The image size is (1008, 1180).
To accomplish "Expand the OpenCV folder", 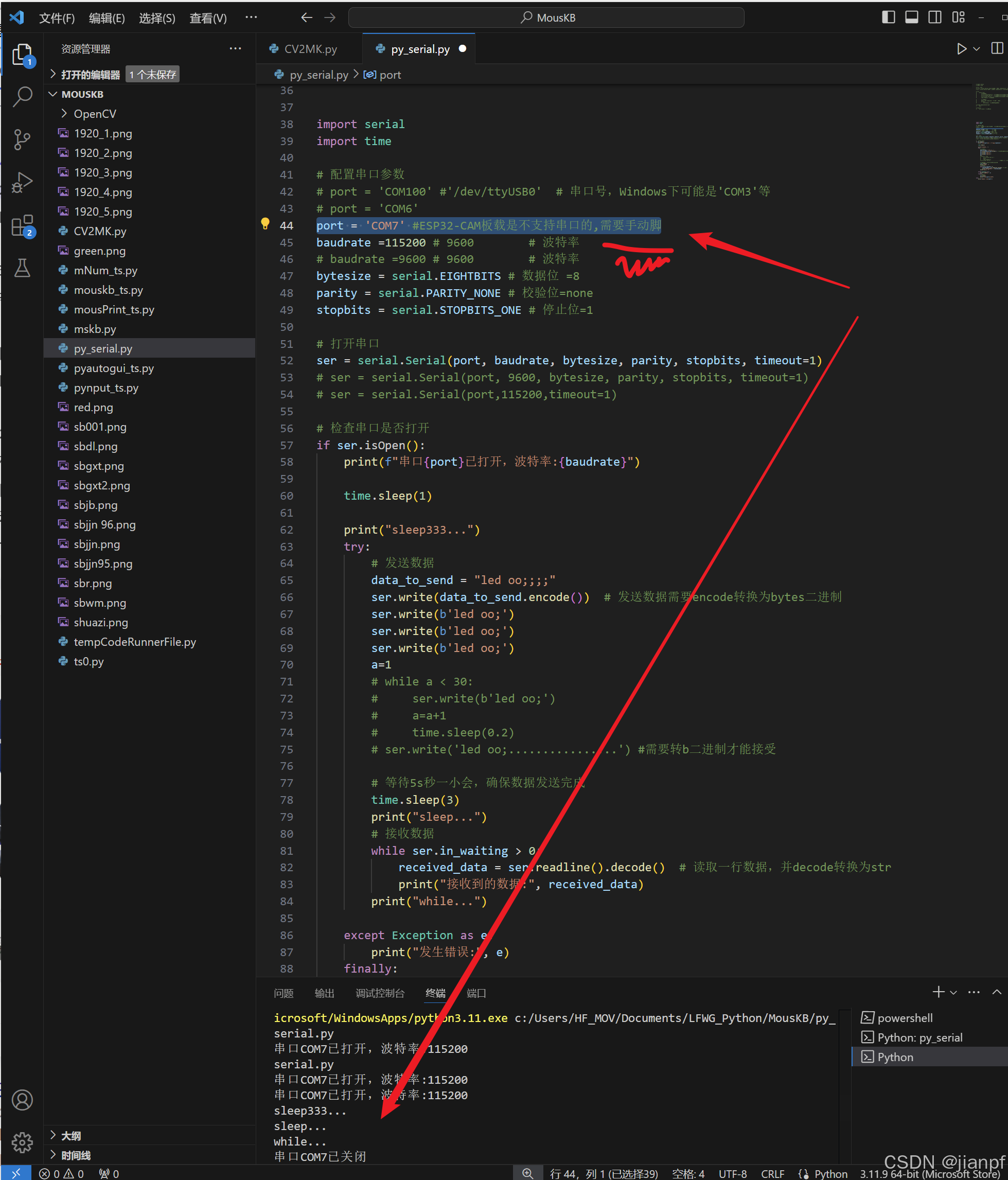I will pyautogui.click(x=95, y=114).
